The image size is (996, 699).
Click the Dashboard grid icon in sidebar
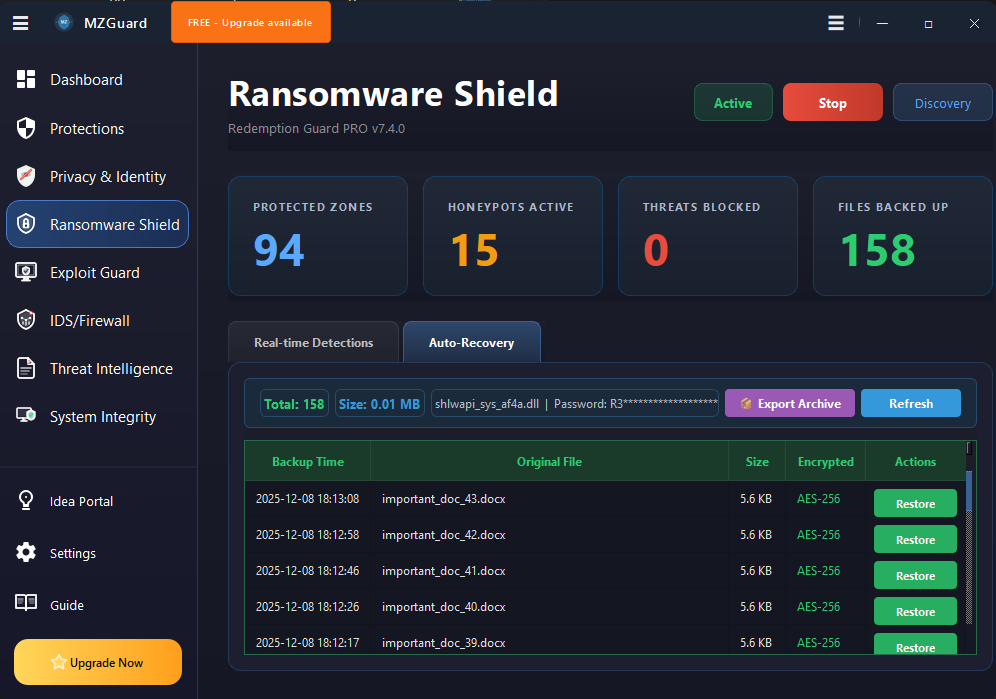pyautogui.click(x=26, y=80)
